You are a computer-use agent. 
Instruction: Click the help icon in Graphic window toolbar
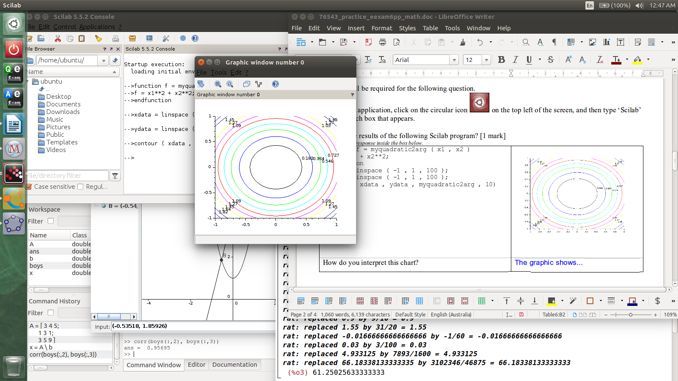point(275,84)
